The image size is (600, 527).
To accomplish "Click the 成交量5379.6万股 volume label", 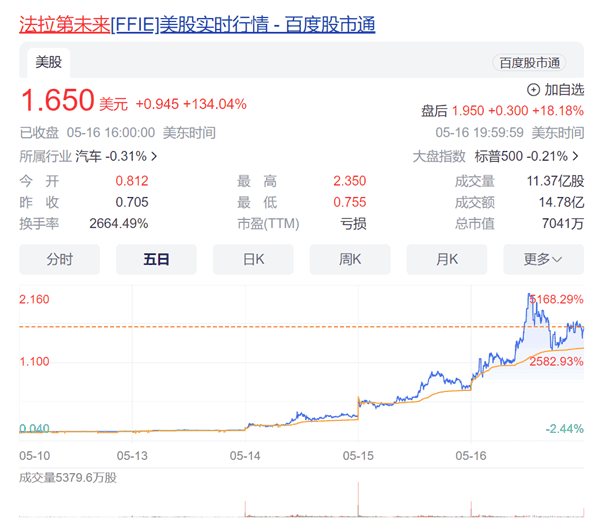I will [x=68, y=478].
